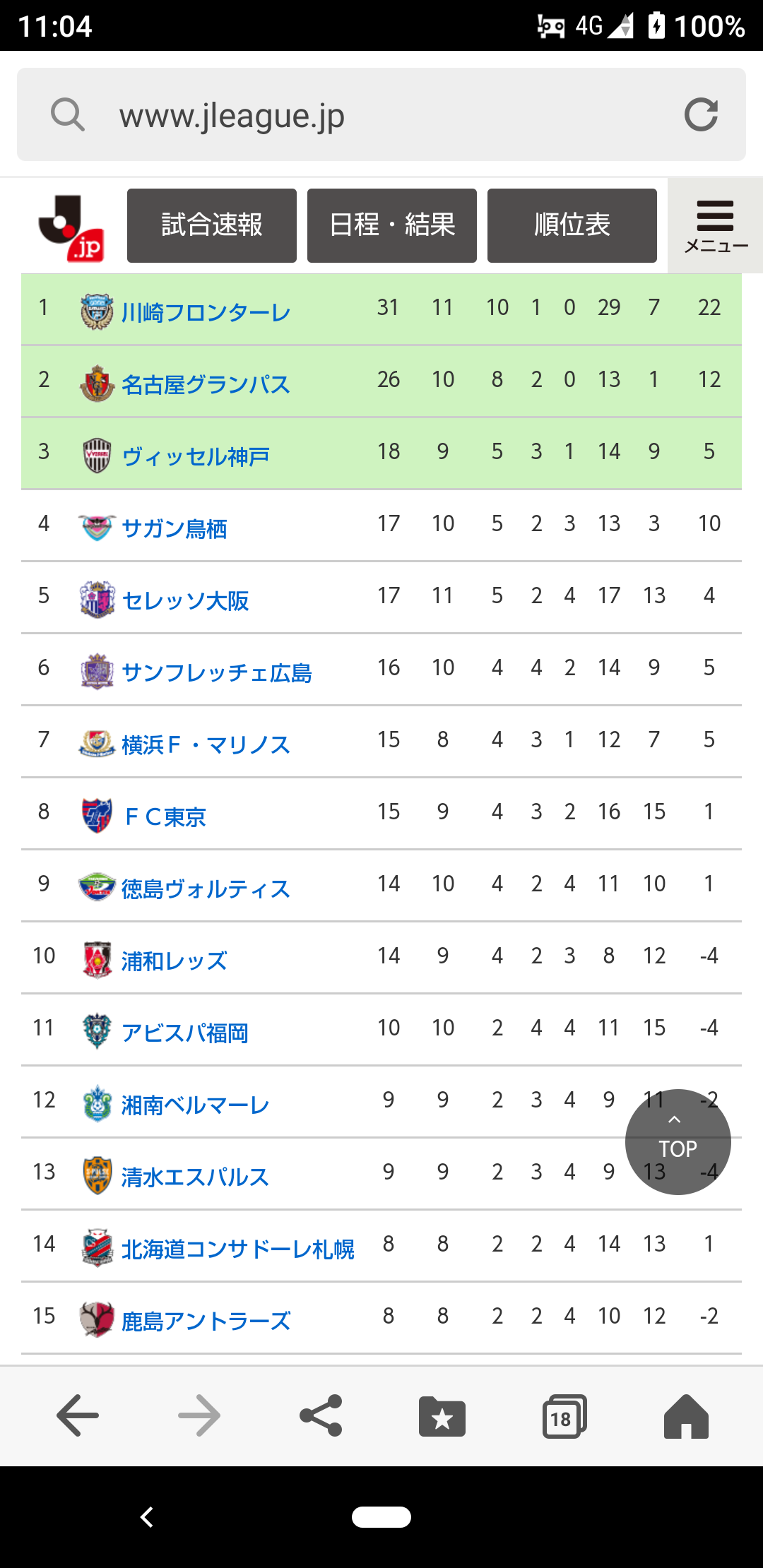Click the Kawasaki Frontale team emblem
Screen dimensions: 763x1568
pos(97,311)
